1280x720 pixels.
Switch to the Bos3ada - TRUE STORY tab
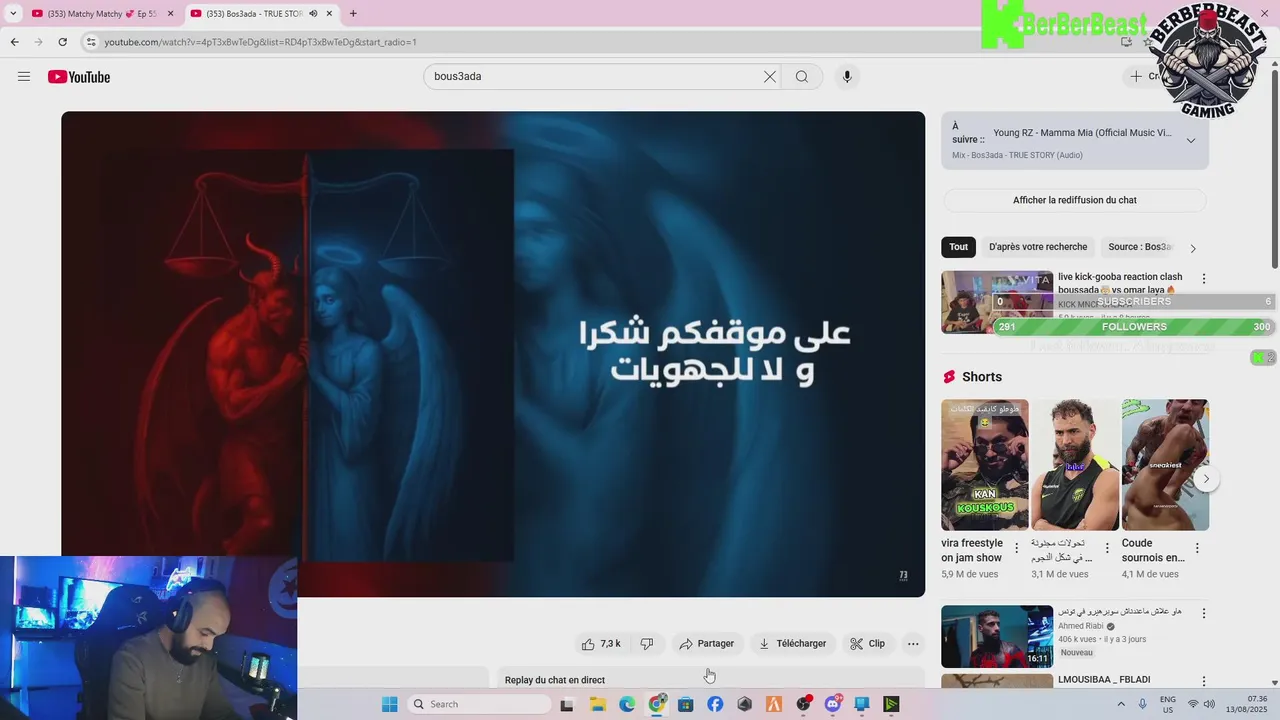coord(255,14)
